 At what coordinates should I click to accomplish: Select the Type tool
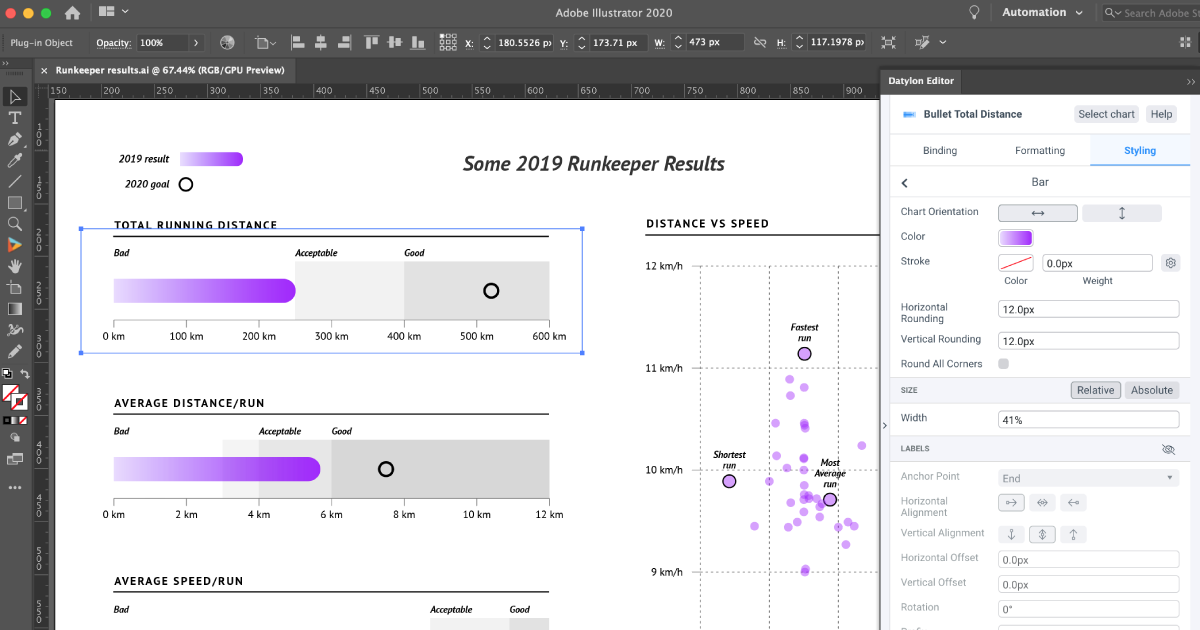15,118
